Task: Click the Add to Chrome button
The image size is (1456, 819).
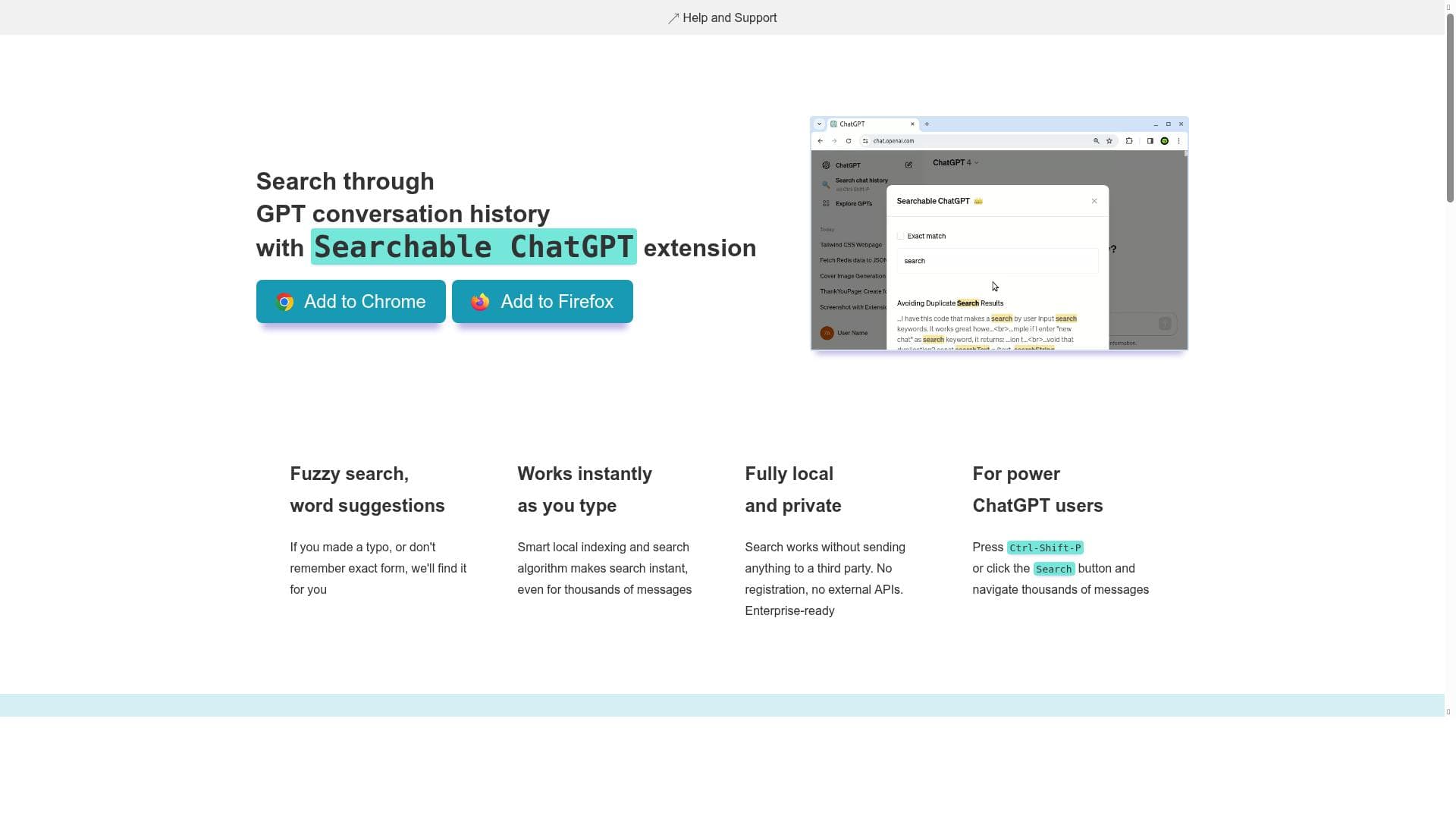Action: 350,302
